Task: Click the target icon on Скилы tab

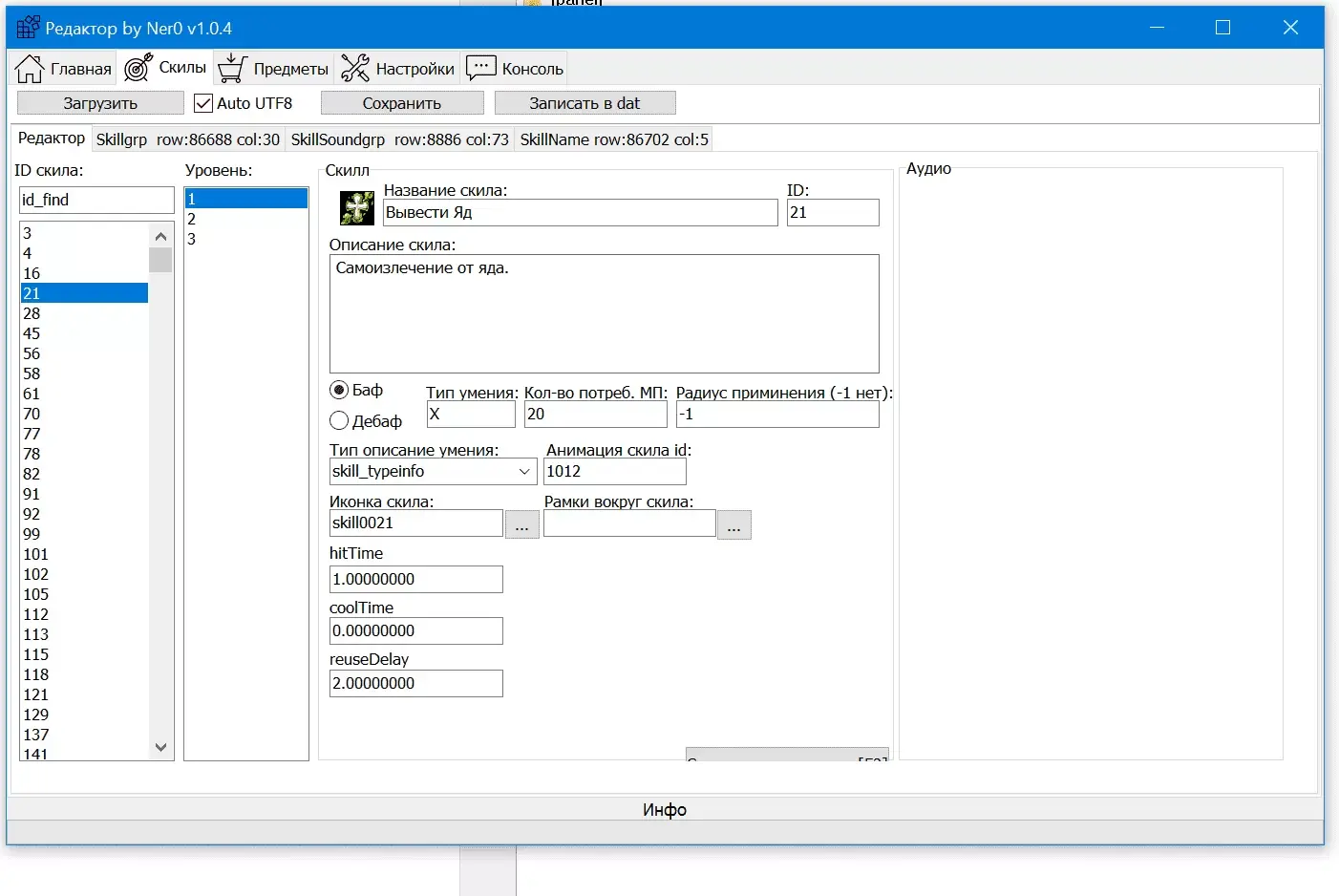Action: coord(138,67)
